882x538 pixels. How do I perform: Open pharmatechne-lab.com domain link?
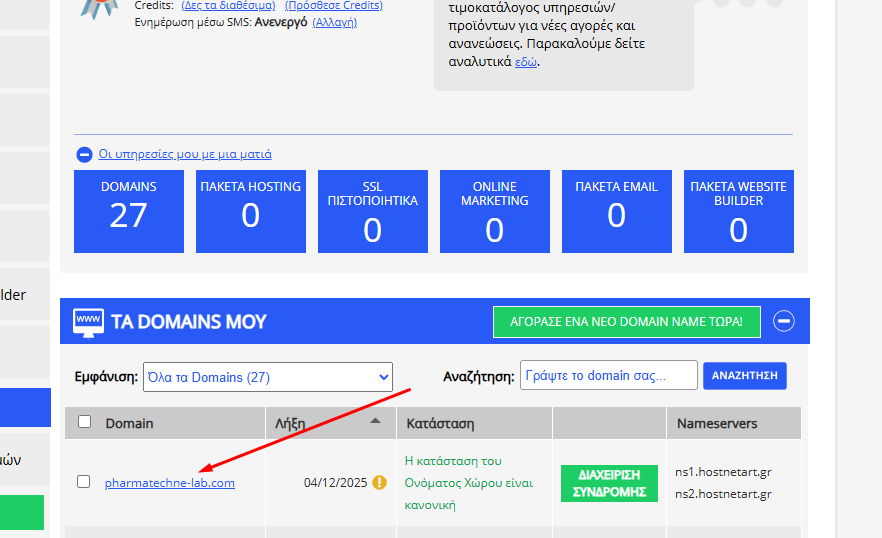click(x=170, y=483)
